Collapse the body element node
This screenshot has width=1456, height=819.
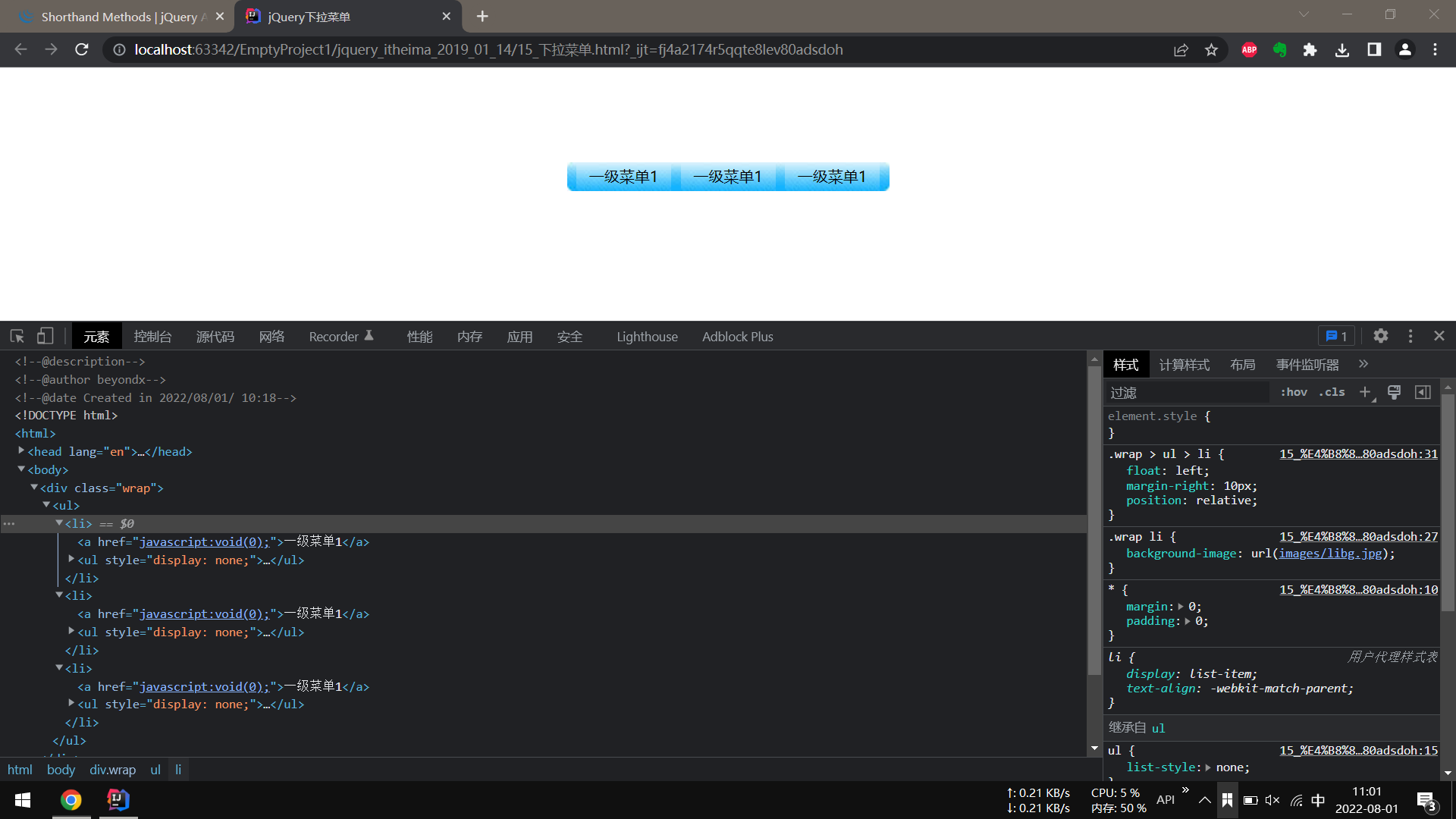point(21,469)
